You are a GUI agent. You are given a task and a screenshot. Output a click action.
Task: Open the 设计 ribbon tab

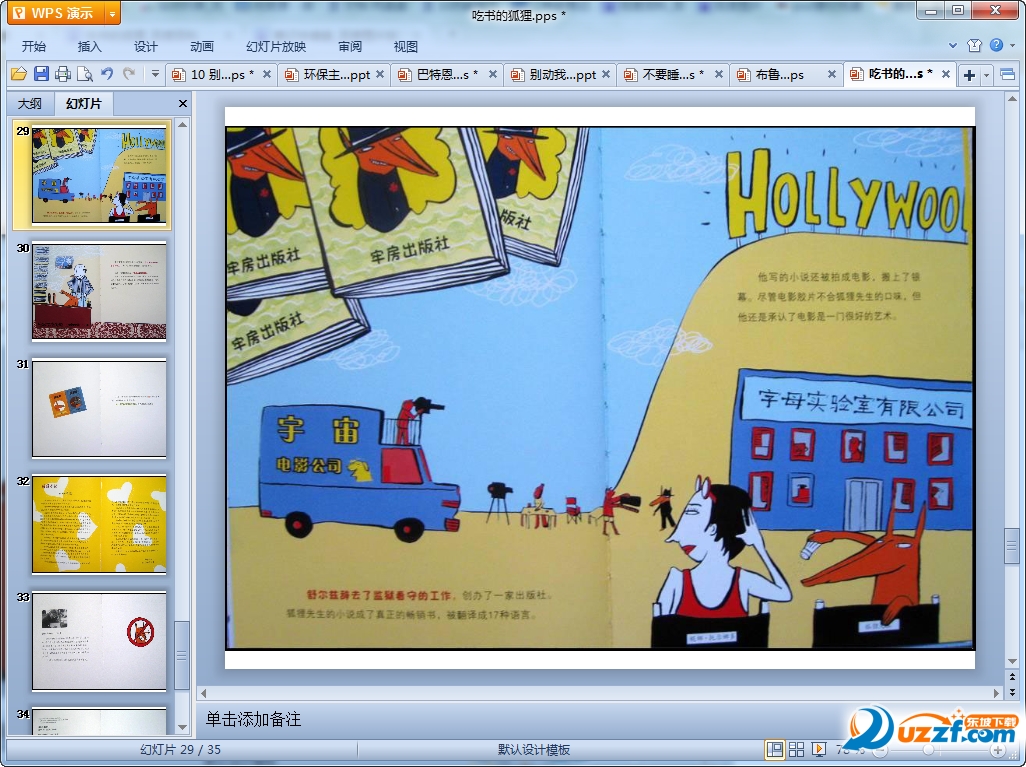point(145,46)
